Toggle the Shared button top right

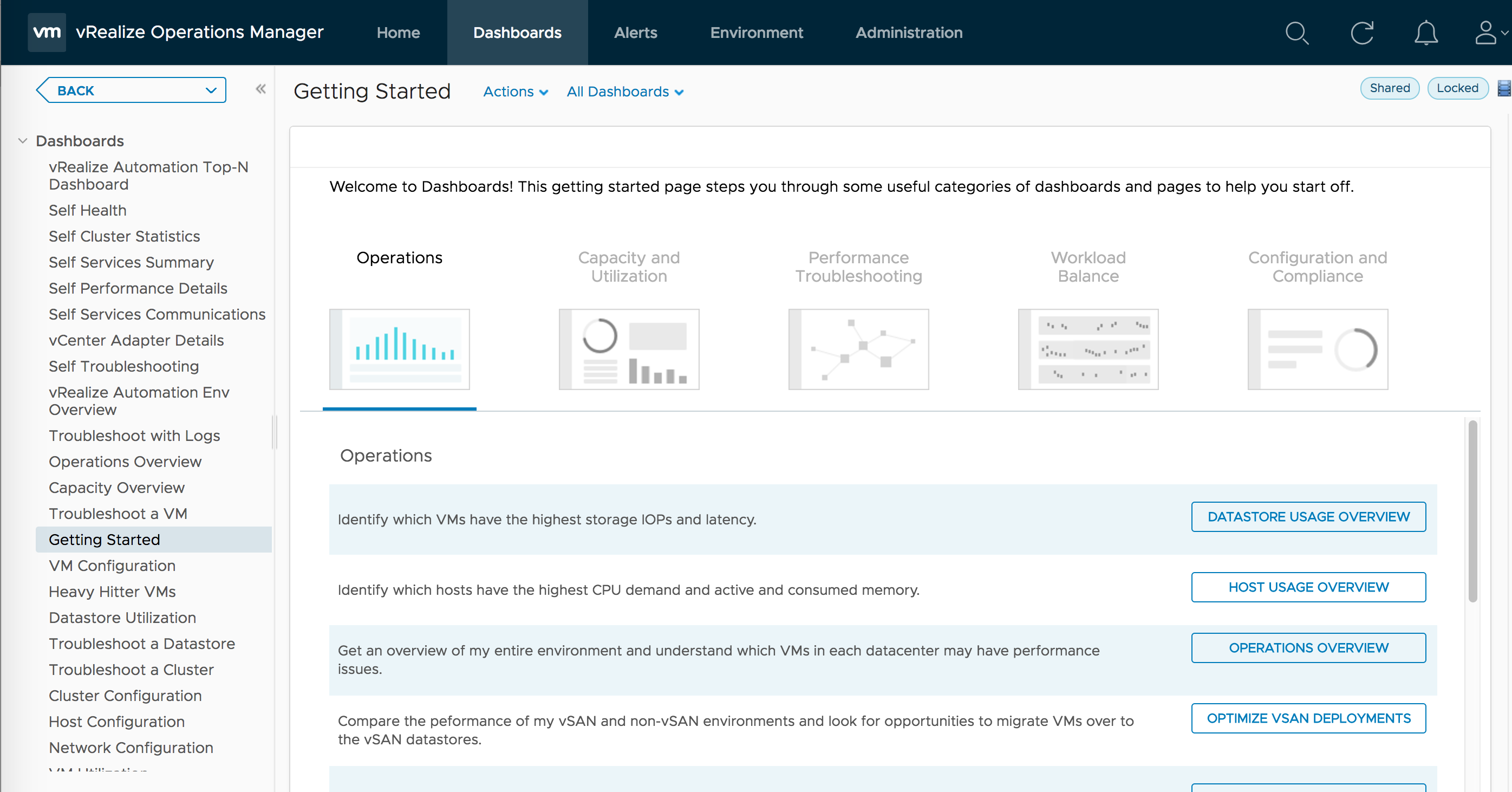pyautogui.click(x=1390, y=88)
